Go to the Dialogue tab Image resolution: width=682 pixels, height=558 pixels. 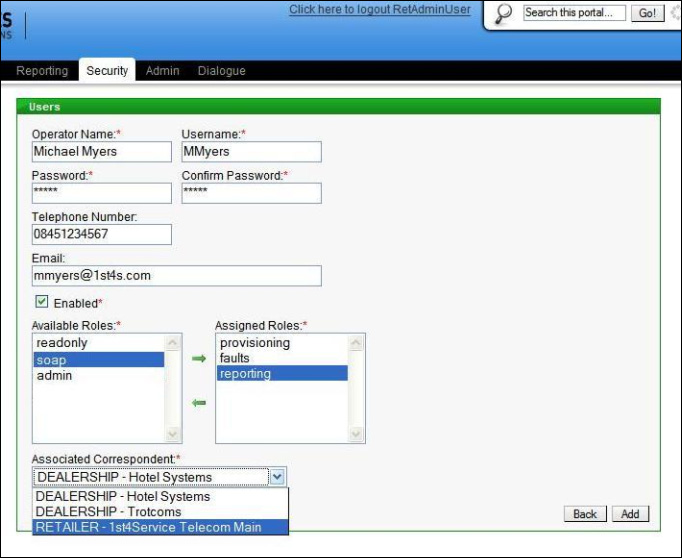(221, 71)
